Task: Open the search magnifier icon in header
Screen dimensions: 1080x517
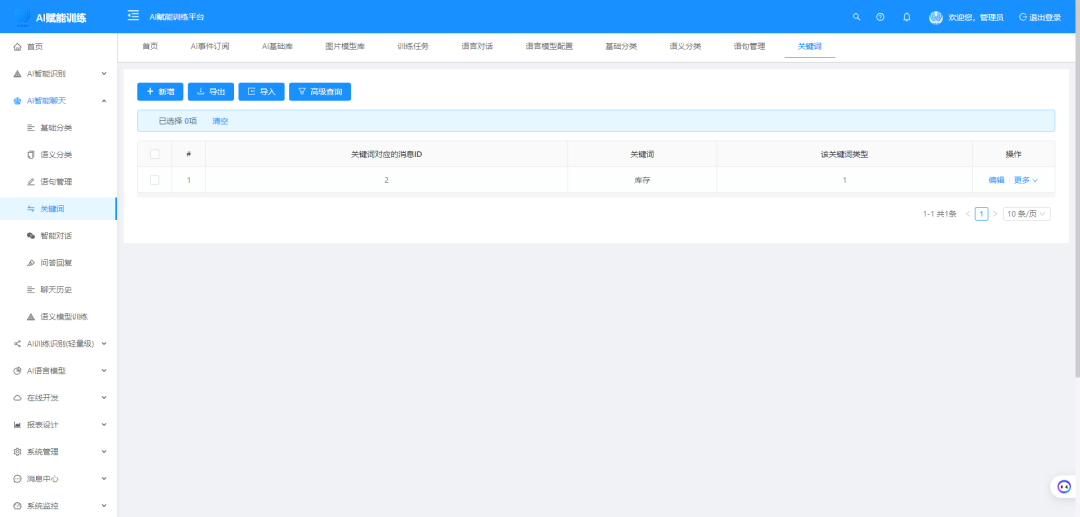Action: click(x=856, y=17)
